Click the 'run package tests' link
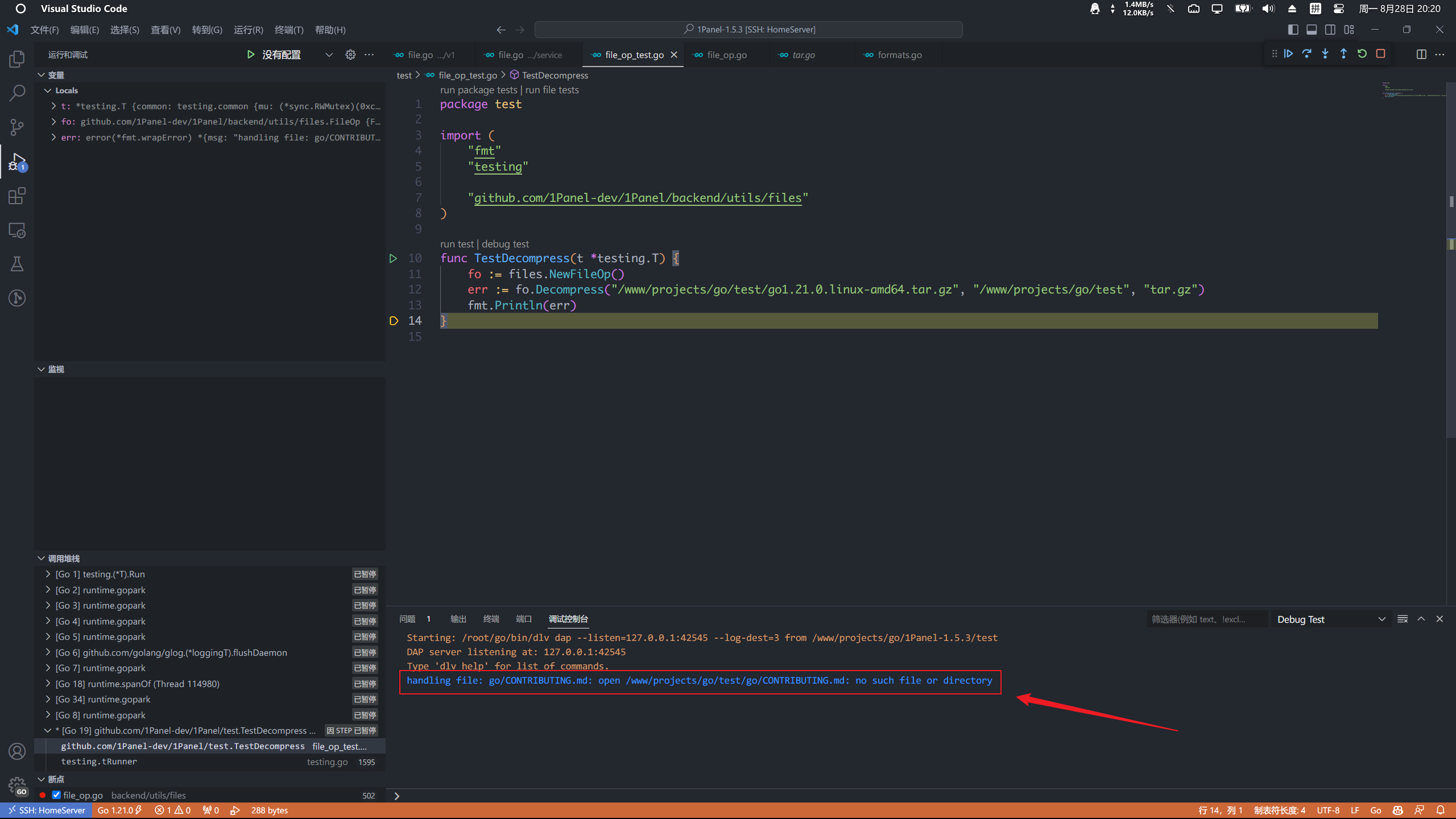1456x819 pixels. (478, 90)
